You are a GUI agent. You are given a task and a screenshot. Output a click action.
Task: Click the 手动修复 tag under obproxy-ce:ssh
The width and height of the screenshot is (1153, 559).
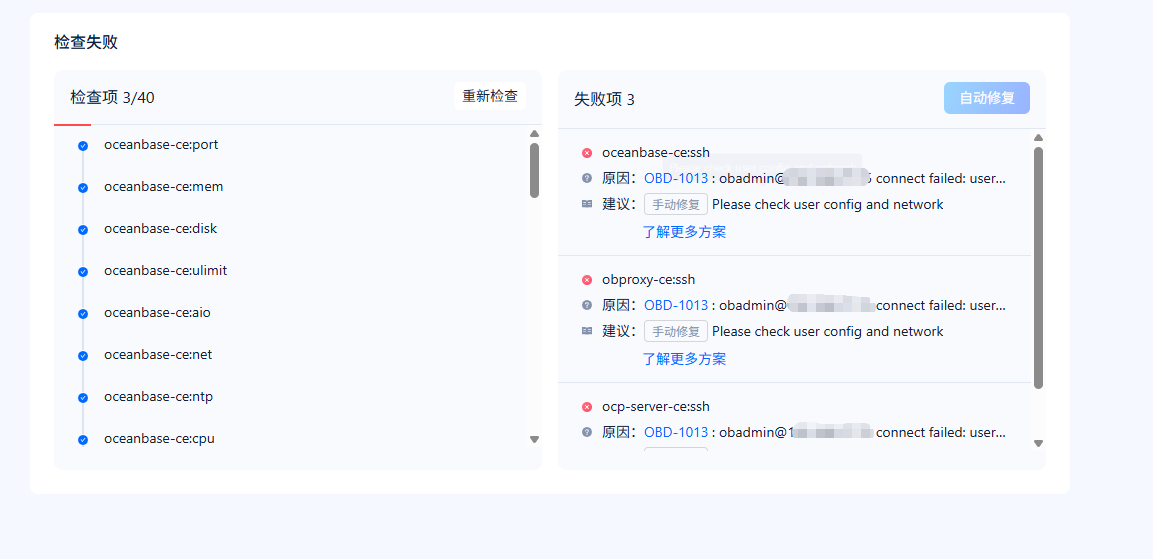coord(675,331)
